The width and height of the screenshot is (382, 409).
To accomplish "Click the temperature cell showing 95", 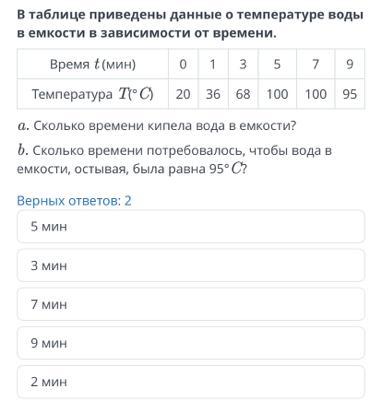I will (x=350, y=94).
